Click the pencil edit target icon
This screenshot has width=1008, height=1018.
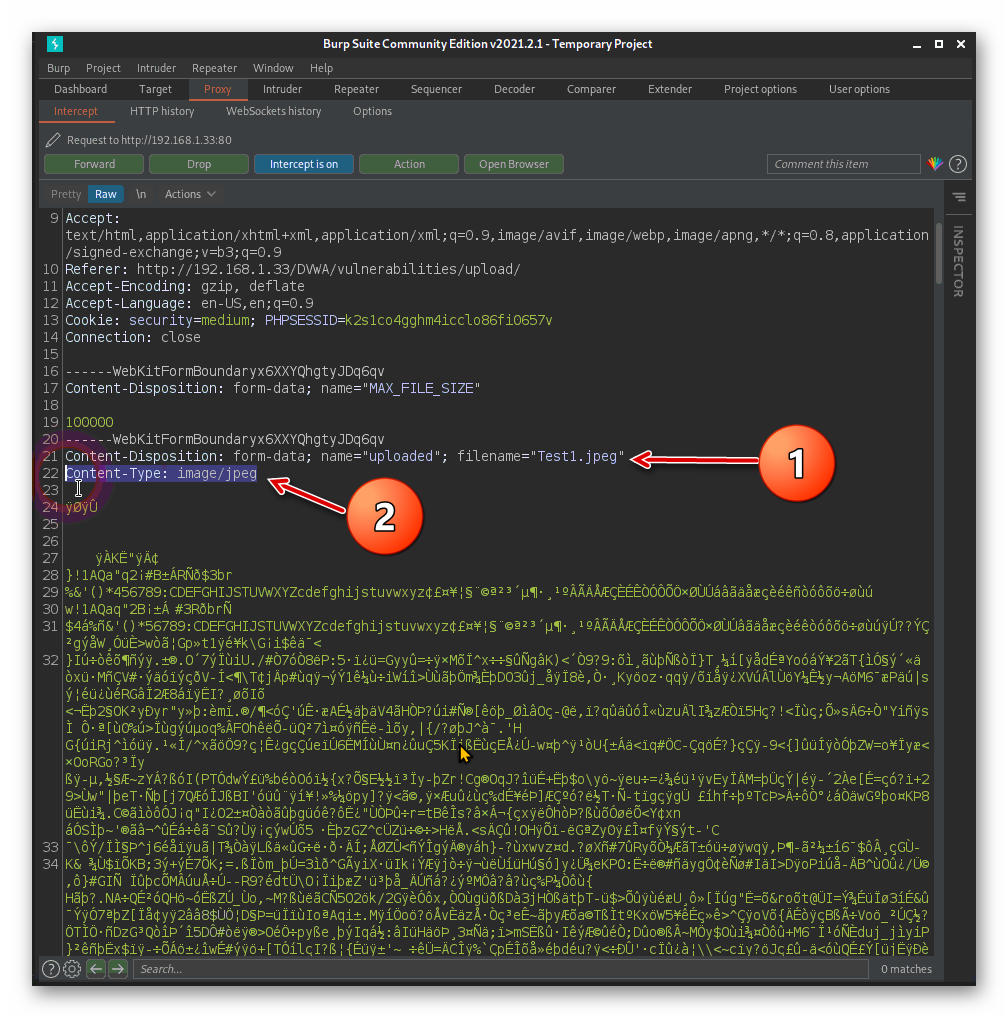(x=53, y=140)
